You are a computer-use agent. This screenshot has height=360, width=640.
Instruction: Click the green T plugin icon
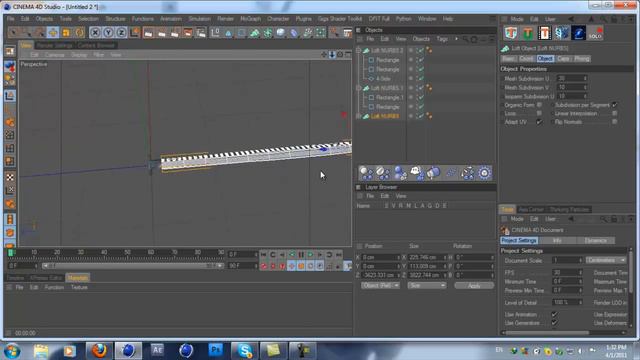pos(527,33)
